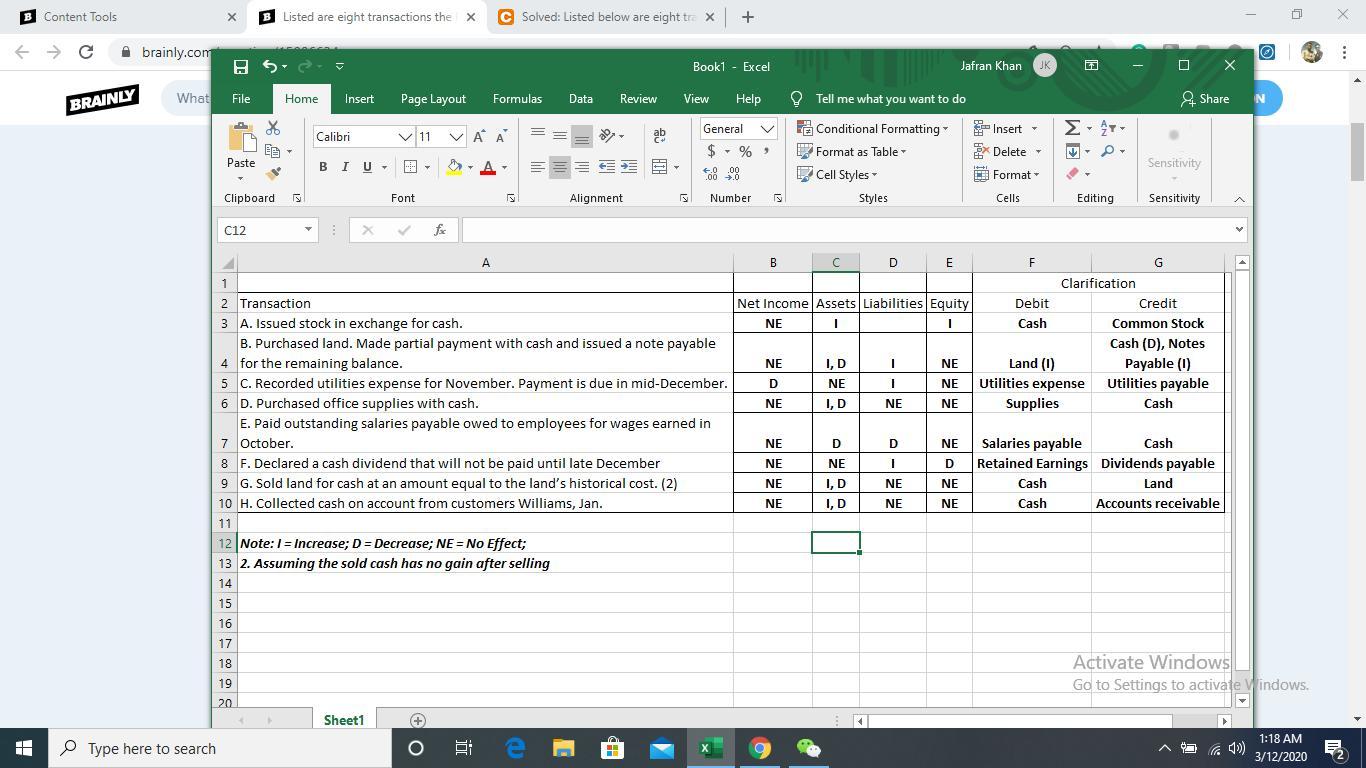This screenshot has height=768, width=1366.
Task: Apply Percent Style number format
Action: (745, 151)
